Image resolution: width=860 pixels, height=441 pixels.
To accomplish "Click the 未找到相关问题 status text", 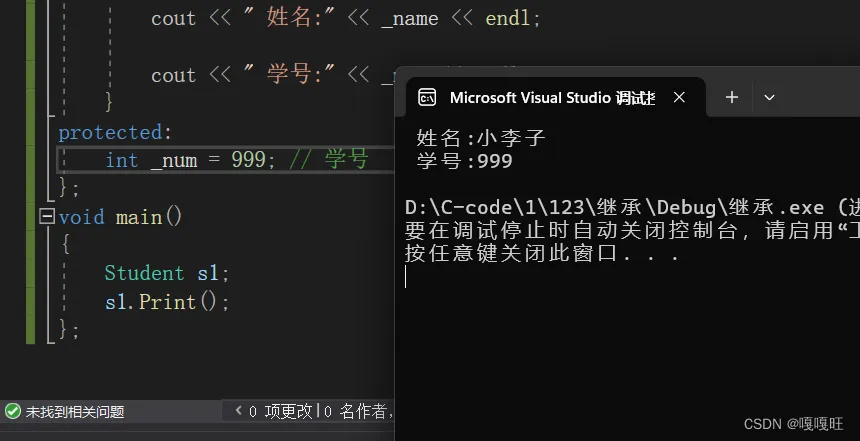I will pos(75,411).
